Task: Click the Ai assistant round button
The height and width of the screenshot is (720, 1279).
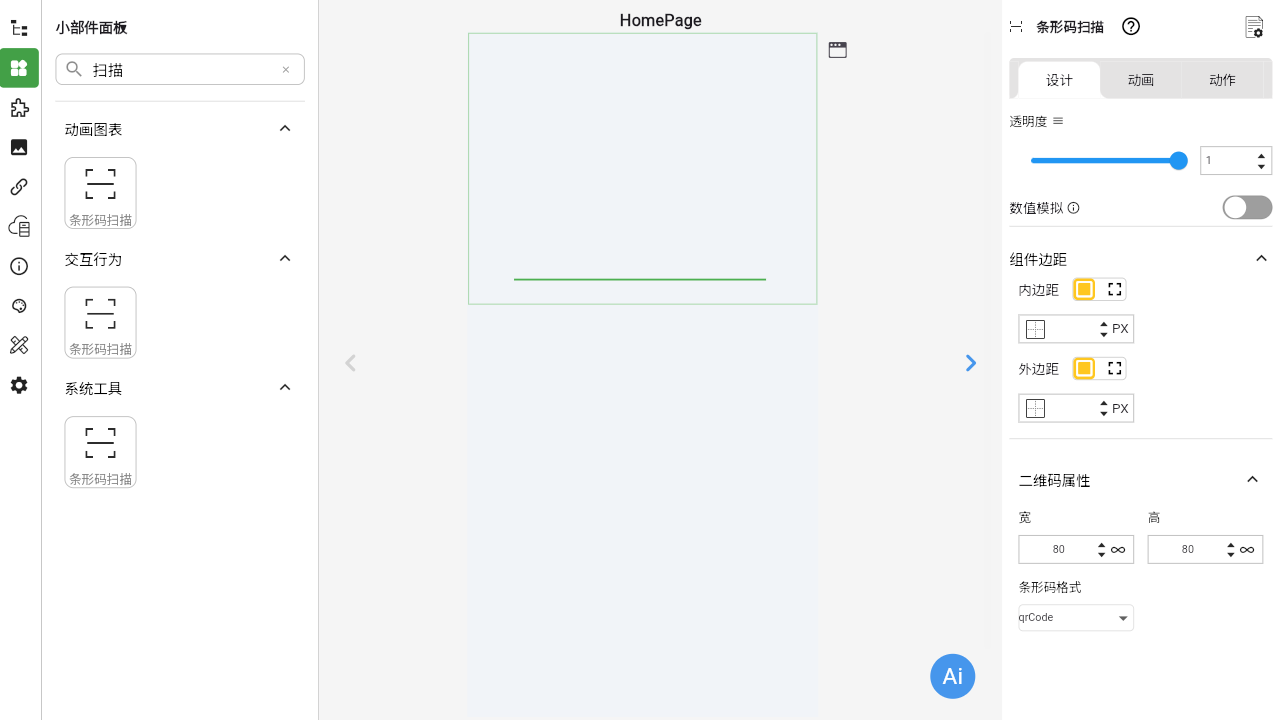Action: point(952,676)
